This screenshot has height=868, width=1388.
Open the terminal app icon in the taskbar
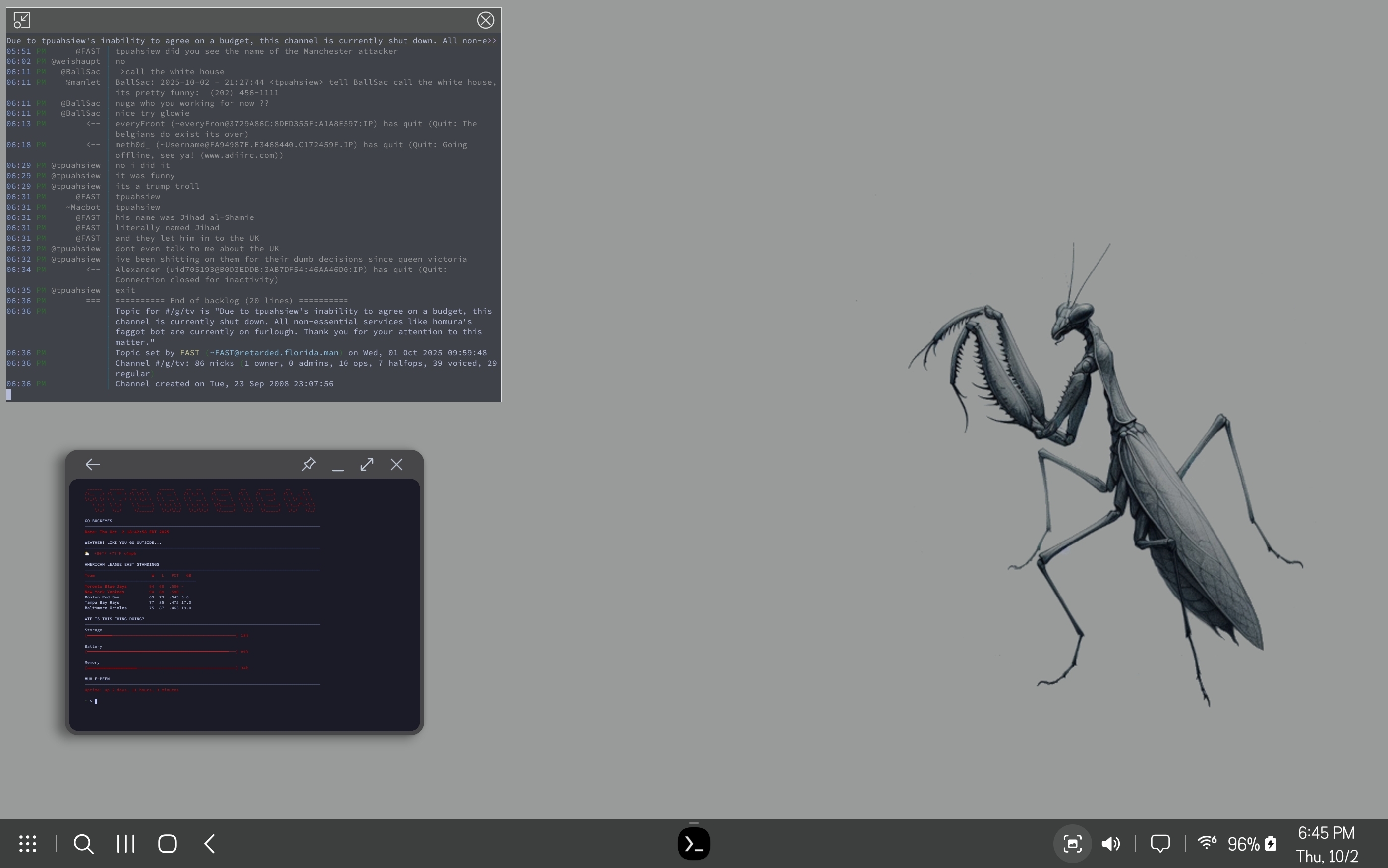click(x=694, y=843)
